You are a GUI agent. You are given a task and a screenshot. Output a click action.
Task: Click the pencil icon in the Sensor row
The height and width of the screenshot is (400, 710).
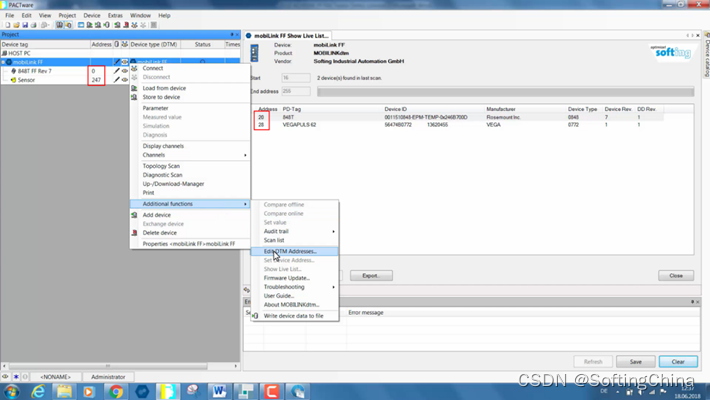pyautogui.click(x=117, y=80)
